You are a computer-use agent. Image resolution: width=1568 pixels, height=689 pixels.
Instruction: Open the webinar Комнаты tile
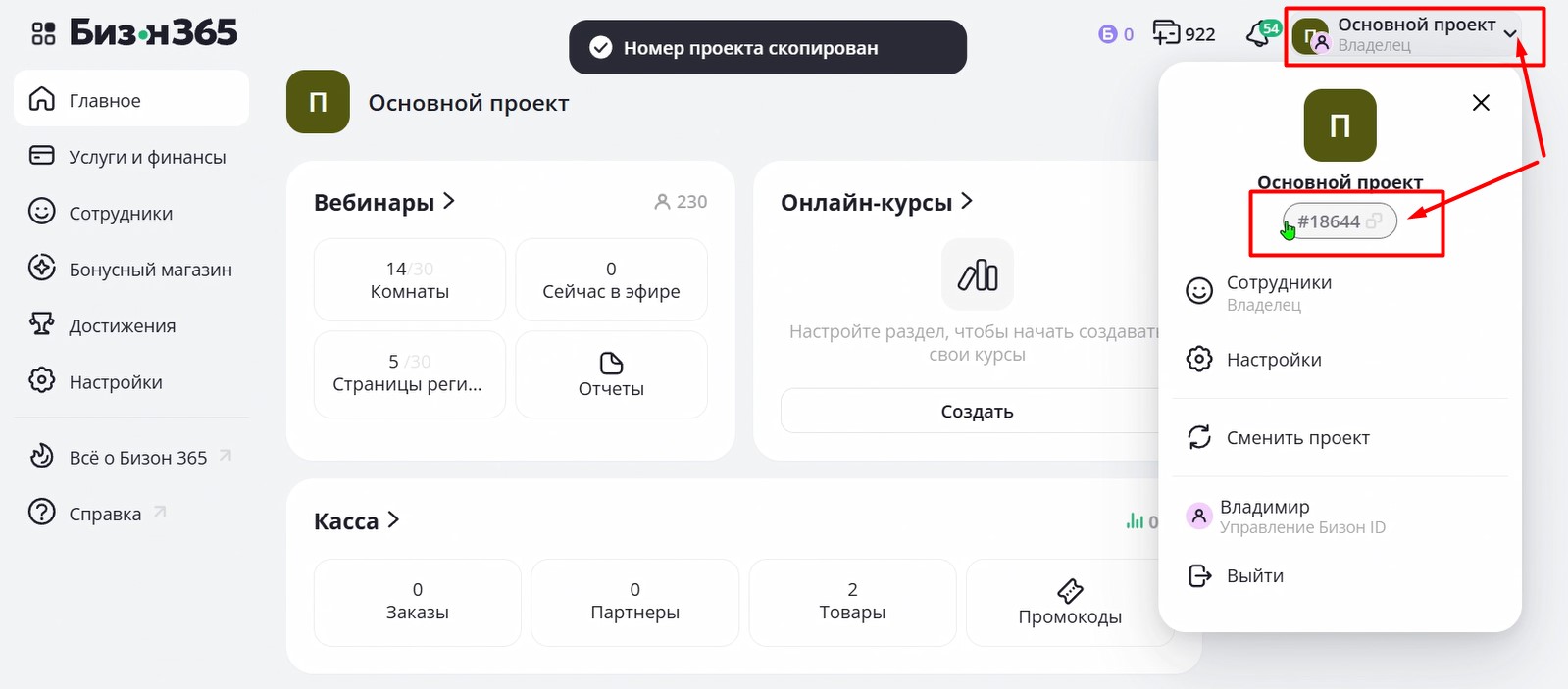coord(410,279)
